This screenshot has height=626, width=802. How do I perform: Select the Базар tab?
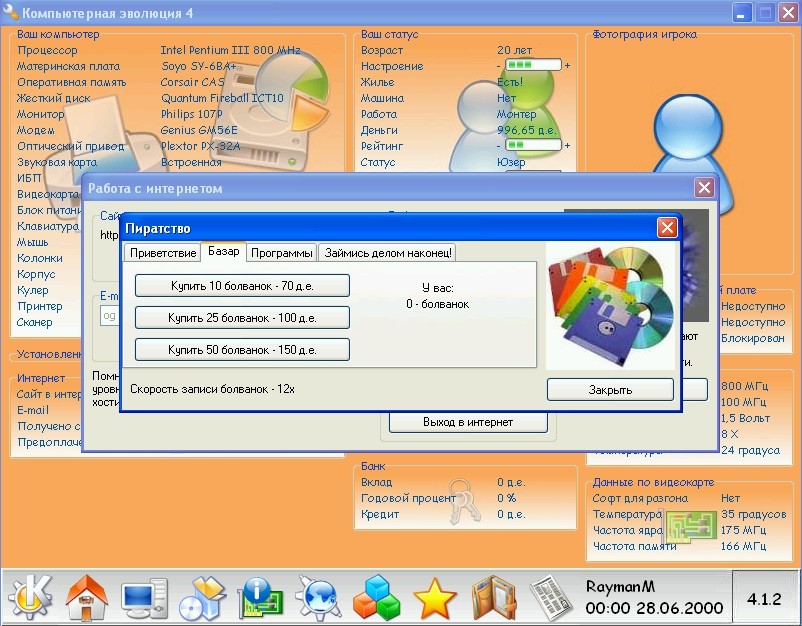224,251
